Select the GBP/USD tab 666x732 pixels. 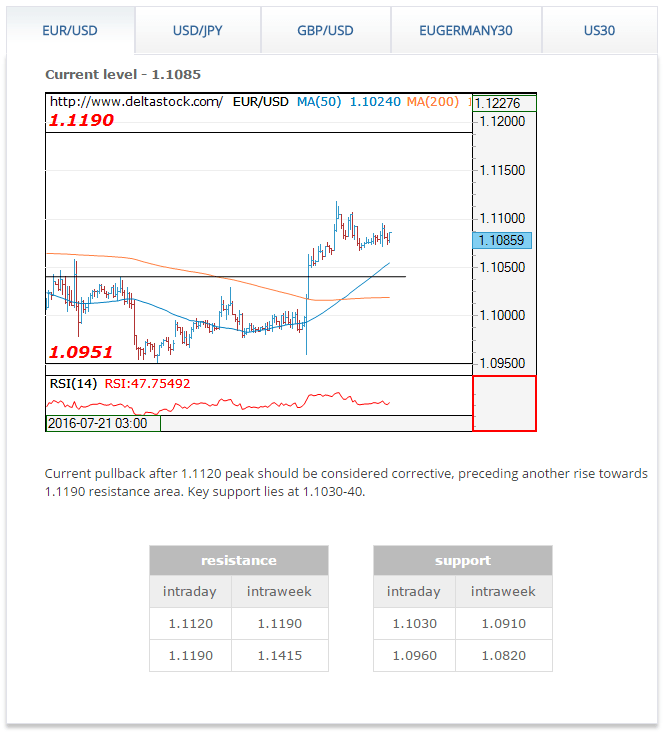pos(325,31)
